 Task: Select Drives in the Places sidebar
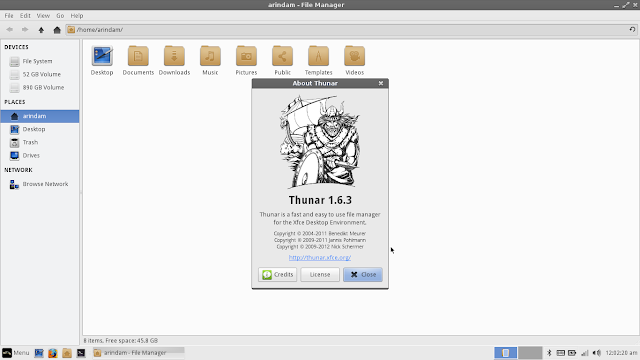[40, 155]
